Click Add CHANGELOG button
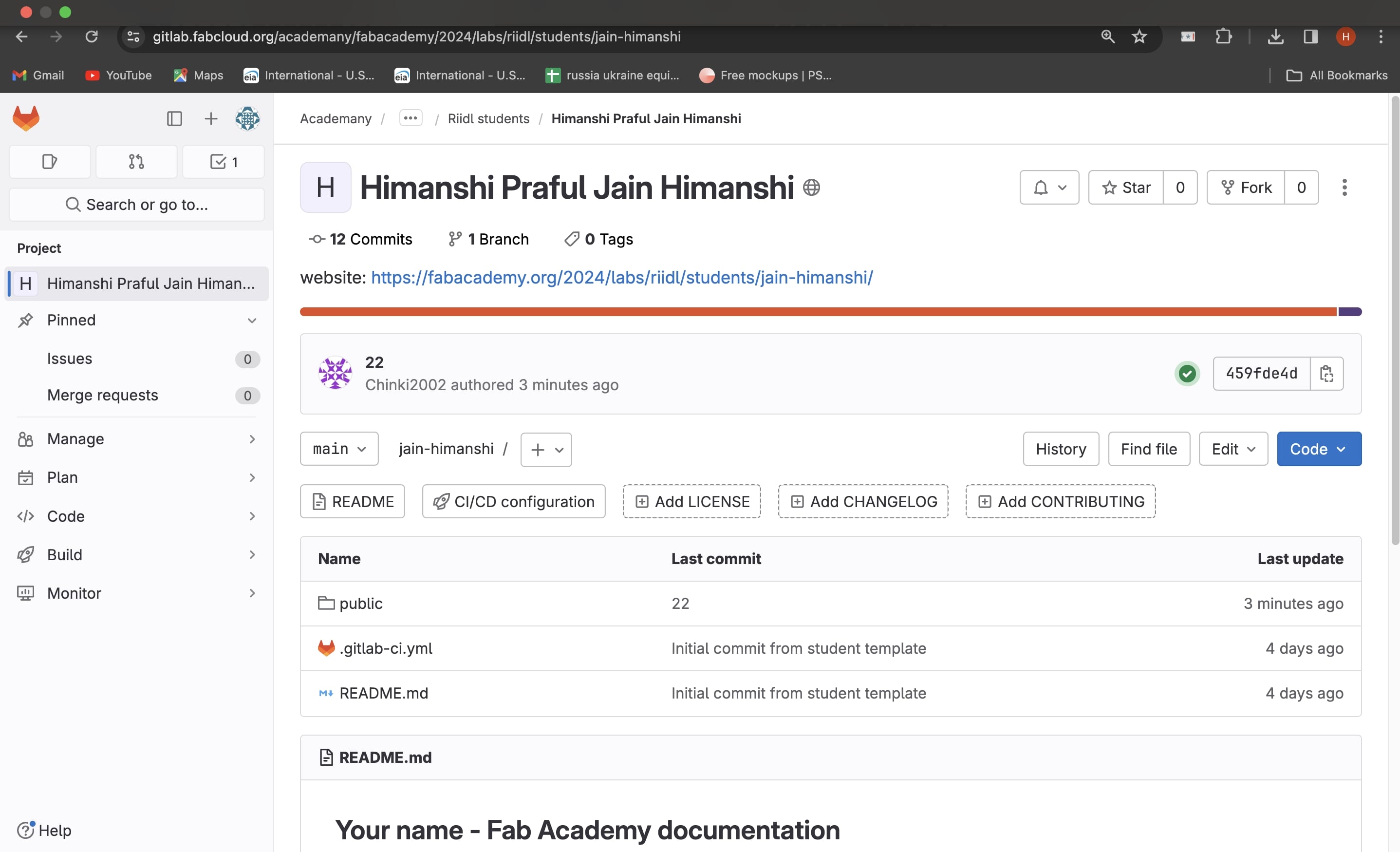 click(863, 501)
